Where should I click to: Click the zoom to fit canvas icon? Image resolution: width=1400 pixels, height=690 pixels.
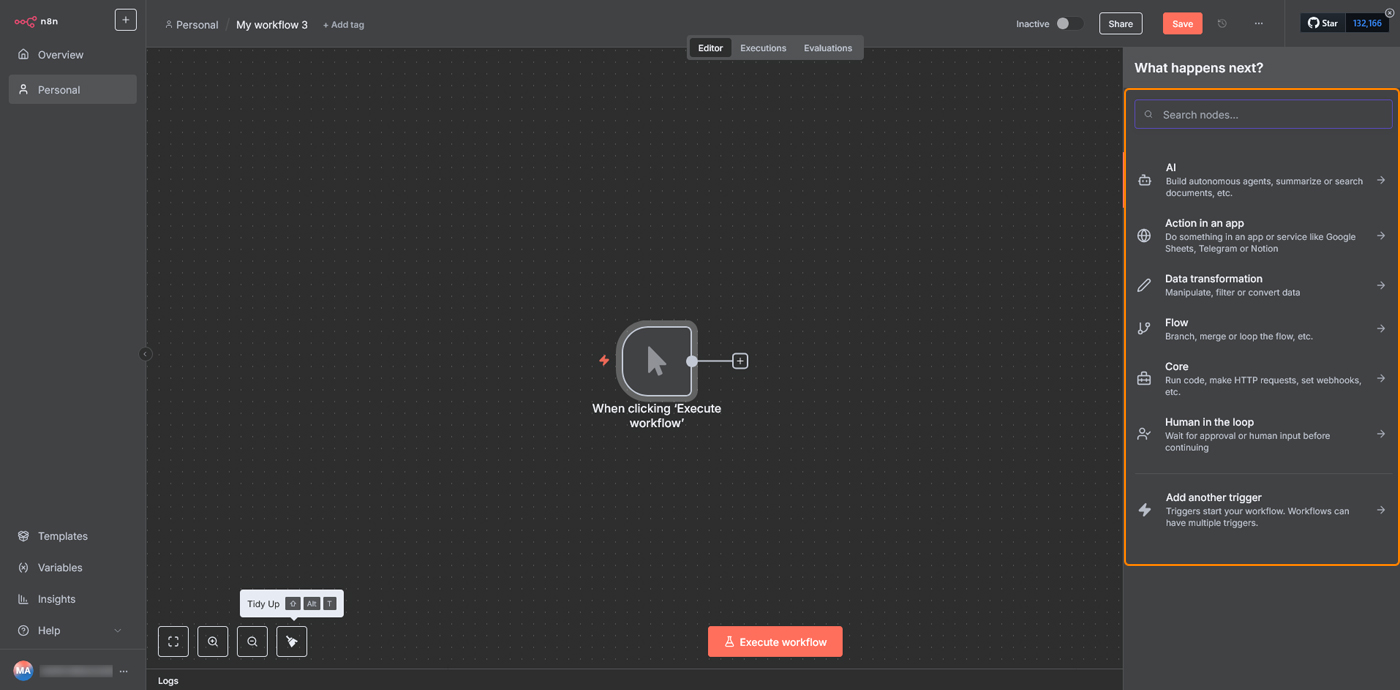click(173, 642)
